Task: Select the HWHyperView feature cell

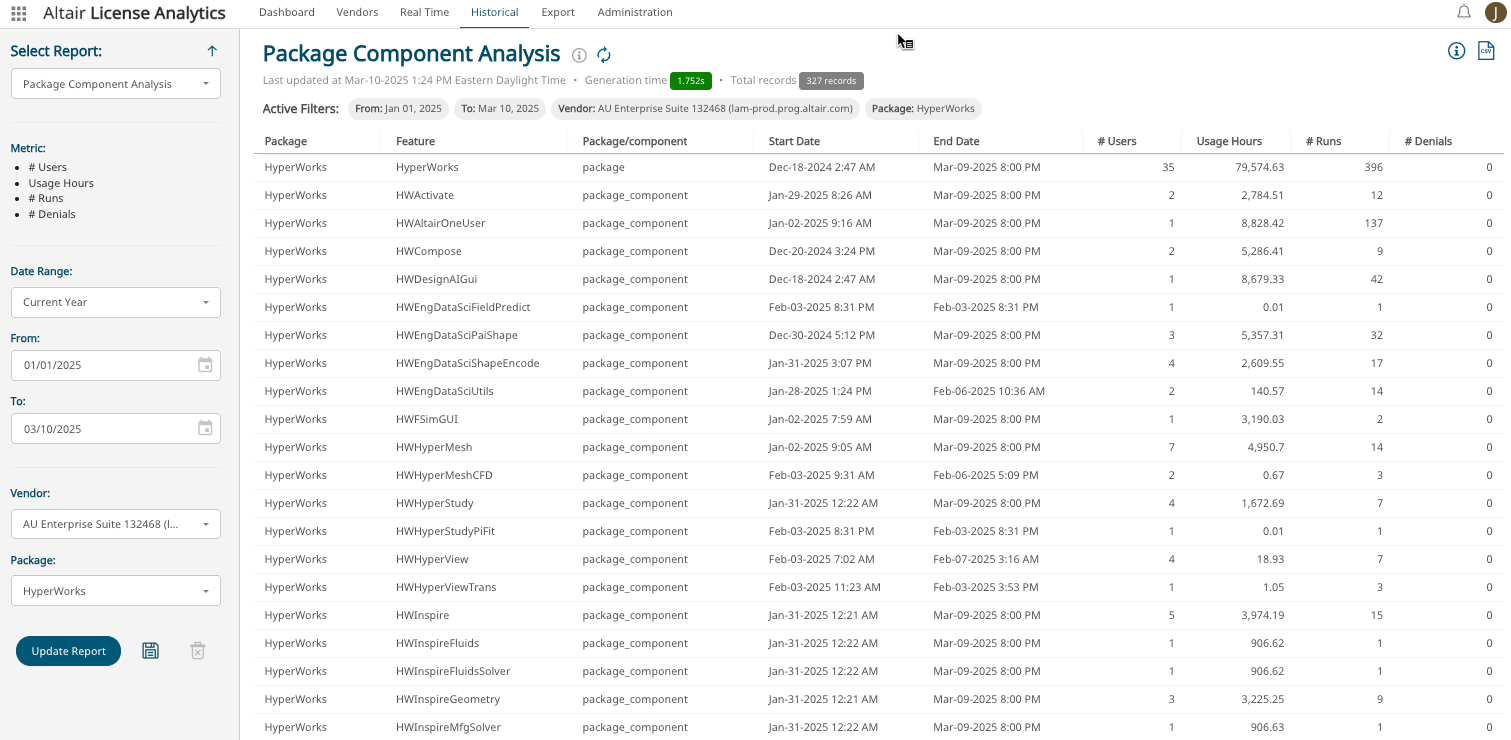Action: 432,559
